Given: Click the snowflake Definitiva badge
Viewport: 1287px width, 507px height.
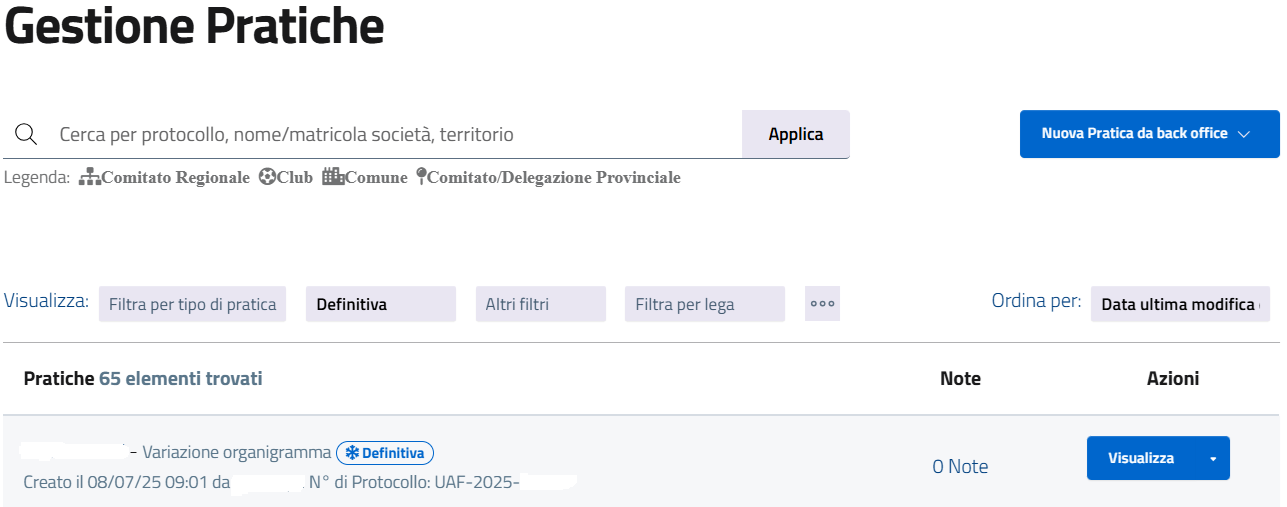Looking at the screenshot, I should pos(384,453).
